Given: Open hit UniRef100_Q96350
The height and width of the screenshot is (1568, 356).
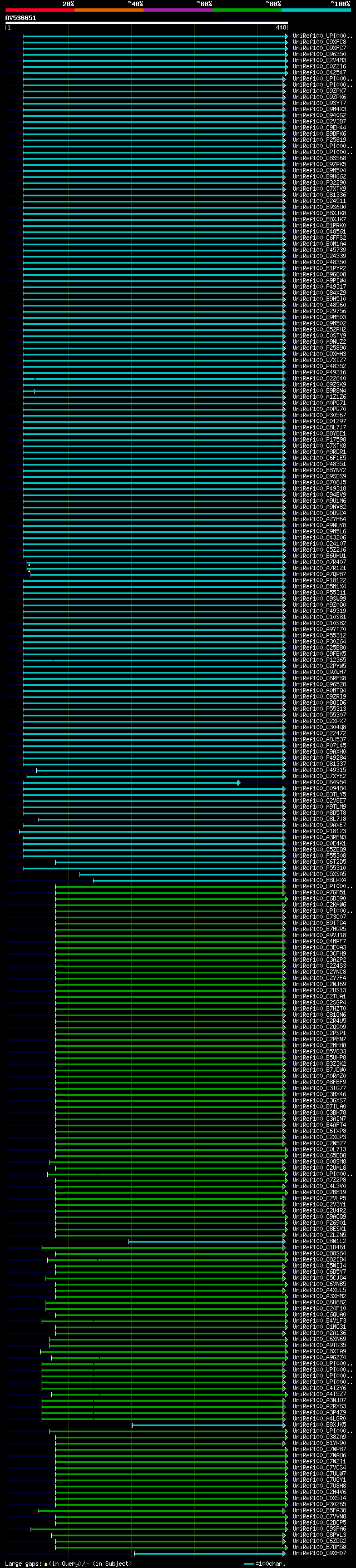Looking at the screenshot, I should 319,54.
